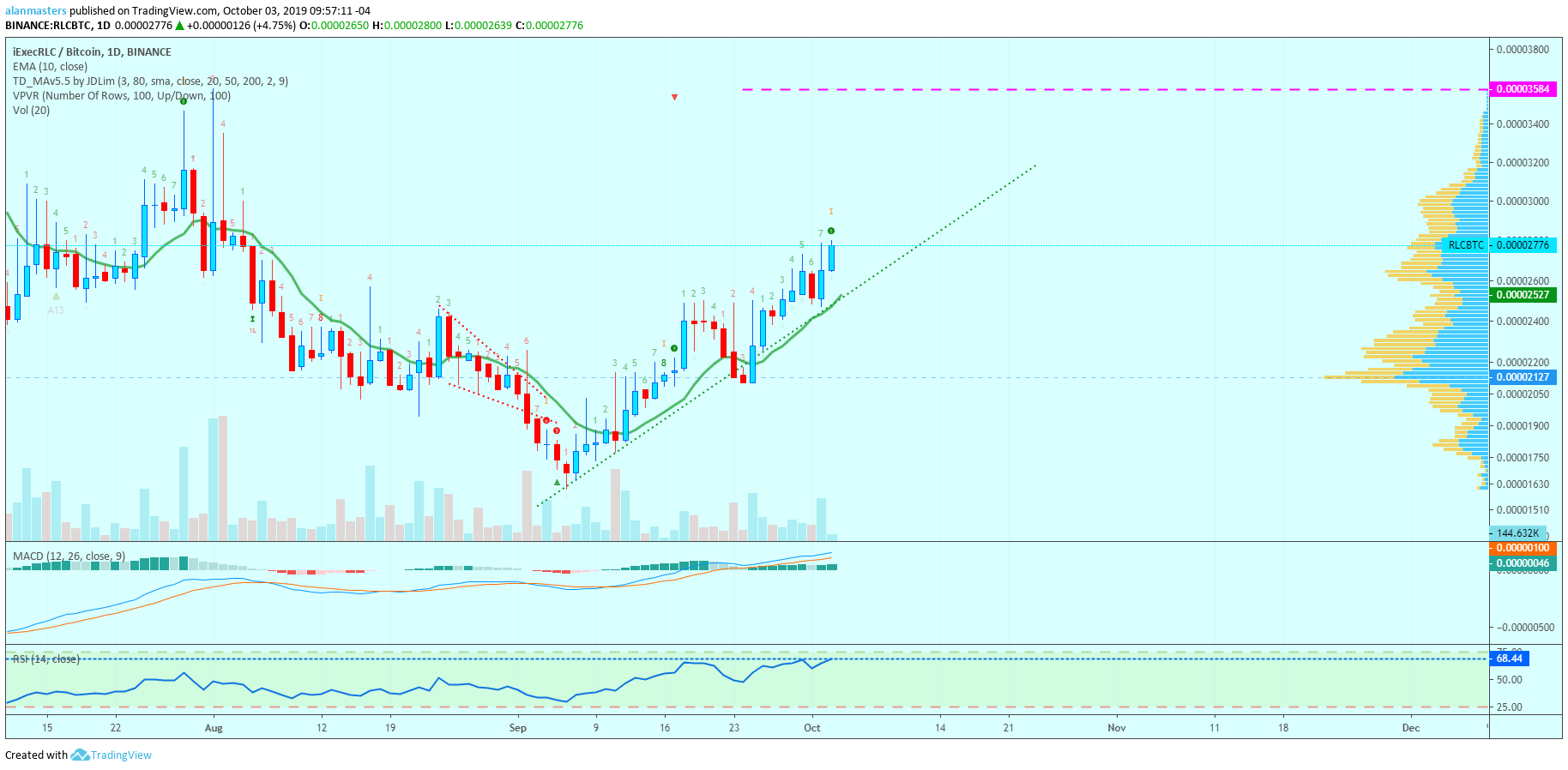
Task: Select the EMA (10, close) indicator label
Action: [50, 67]
